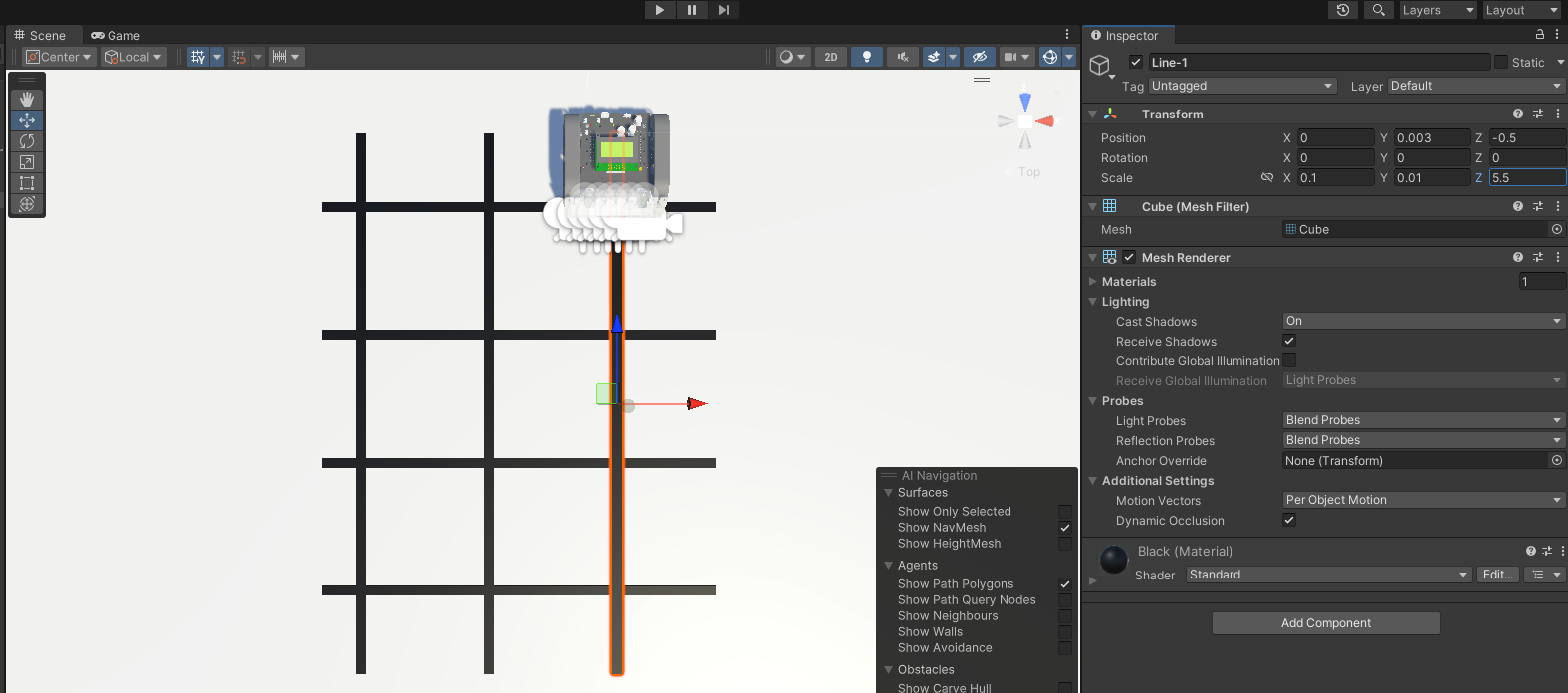Toggle hidden objects visibility eye icon

(980, 57)
